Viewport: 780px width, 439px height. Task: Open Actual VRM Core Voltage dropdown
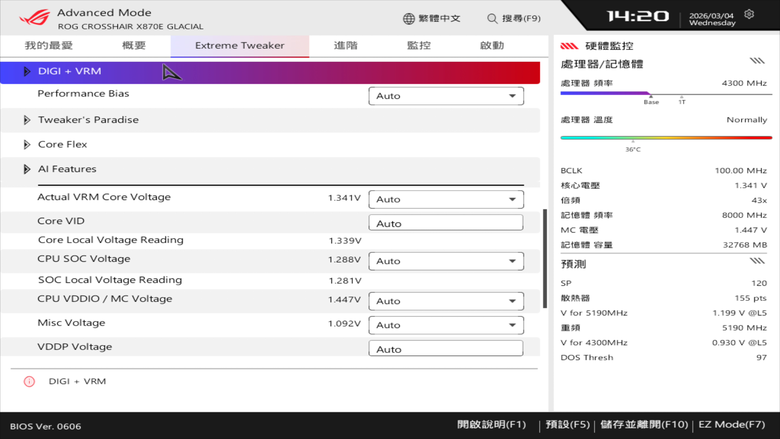click(446, 199)
